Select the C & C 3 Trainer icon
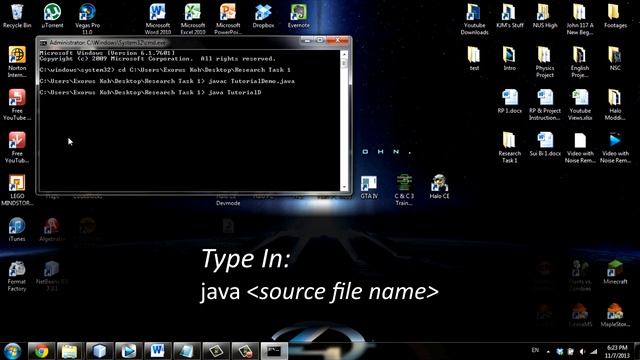Viewport: 640px width, 360px height. 404,190
